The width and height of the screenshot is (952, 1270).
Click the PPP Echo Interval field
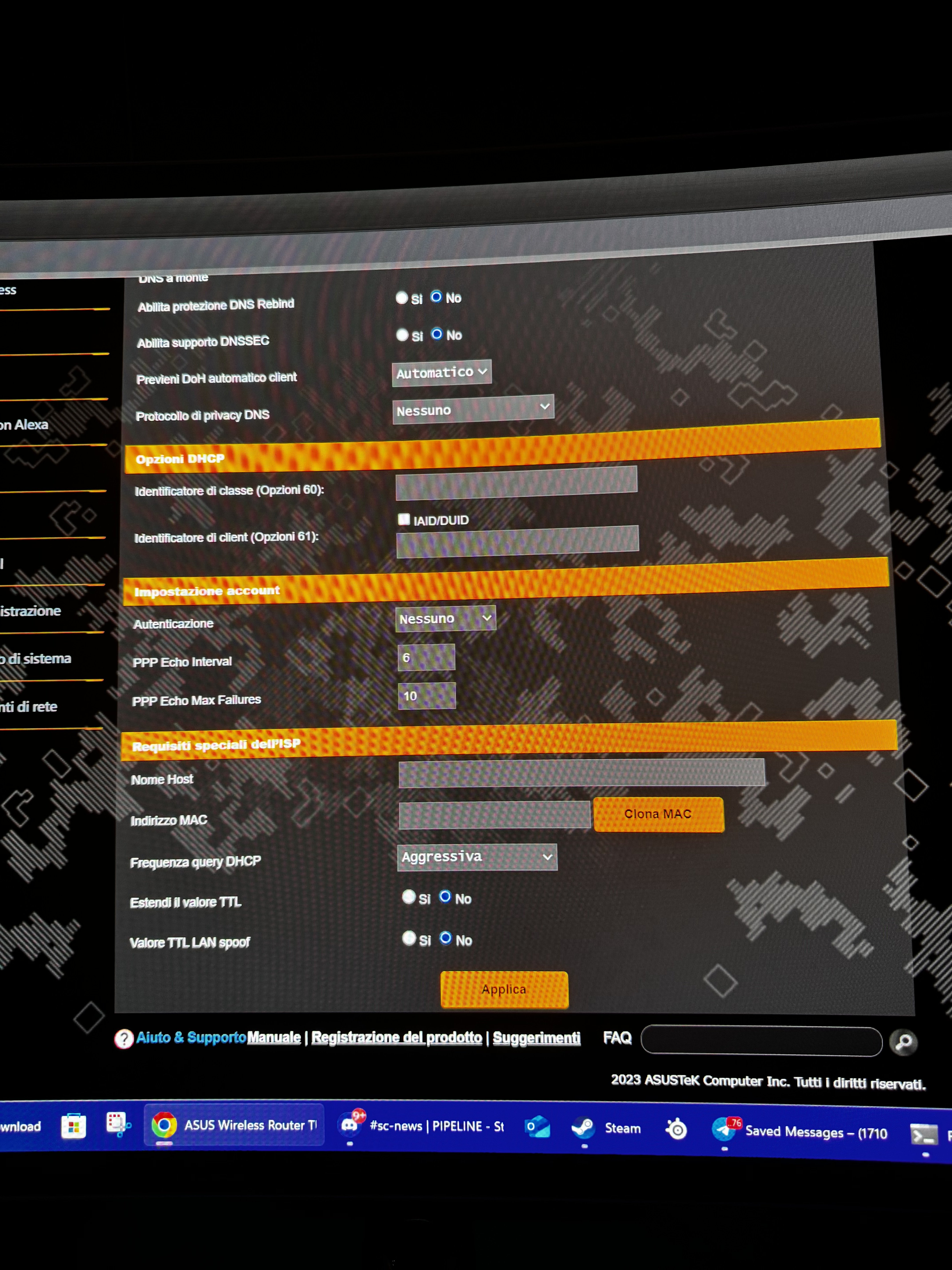[x=426, y=657]
